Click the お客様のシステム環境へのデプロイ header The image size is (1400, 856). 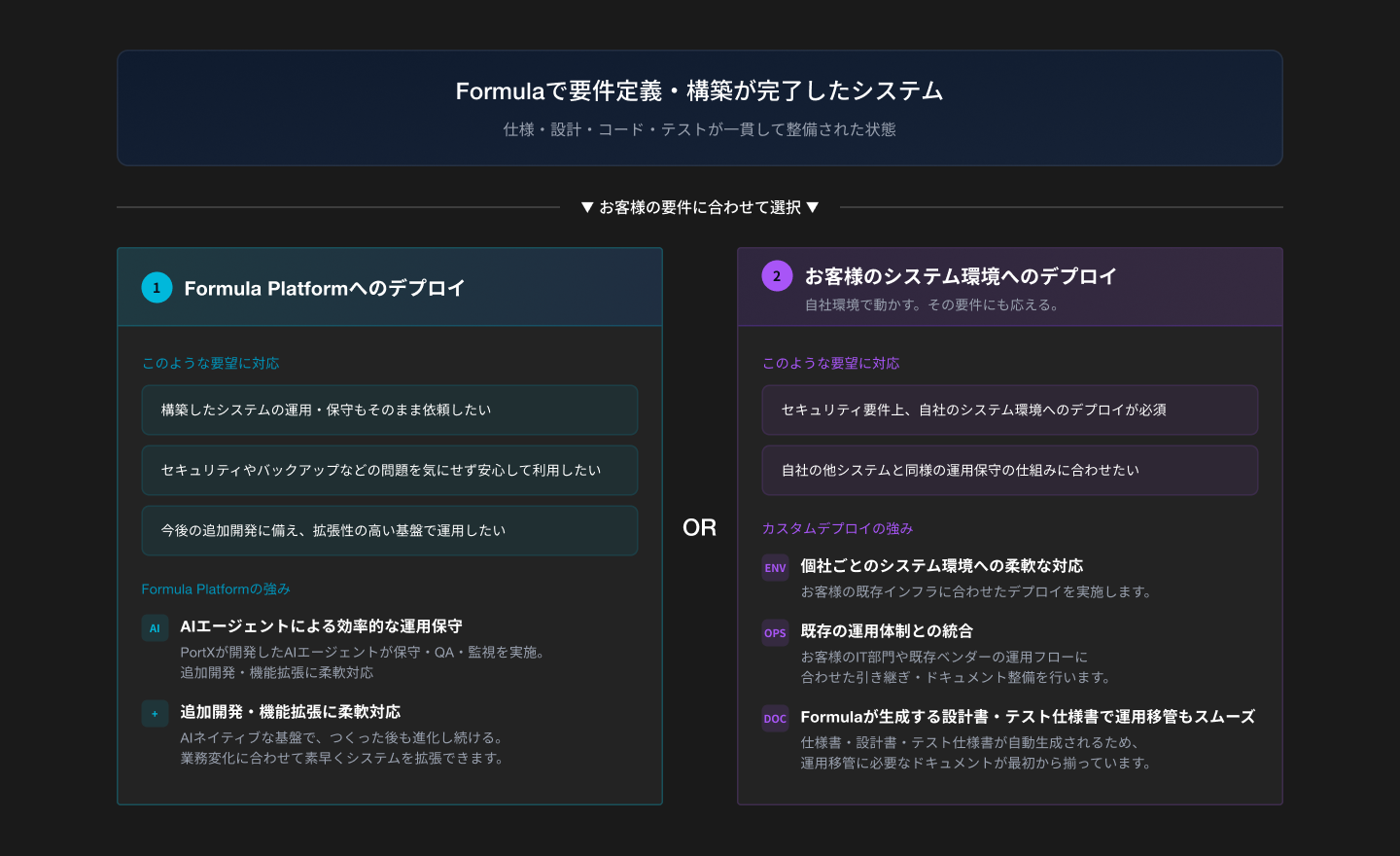pos(961,276)
